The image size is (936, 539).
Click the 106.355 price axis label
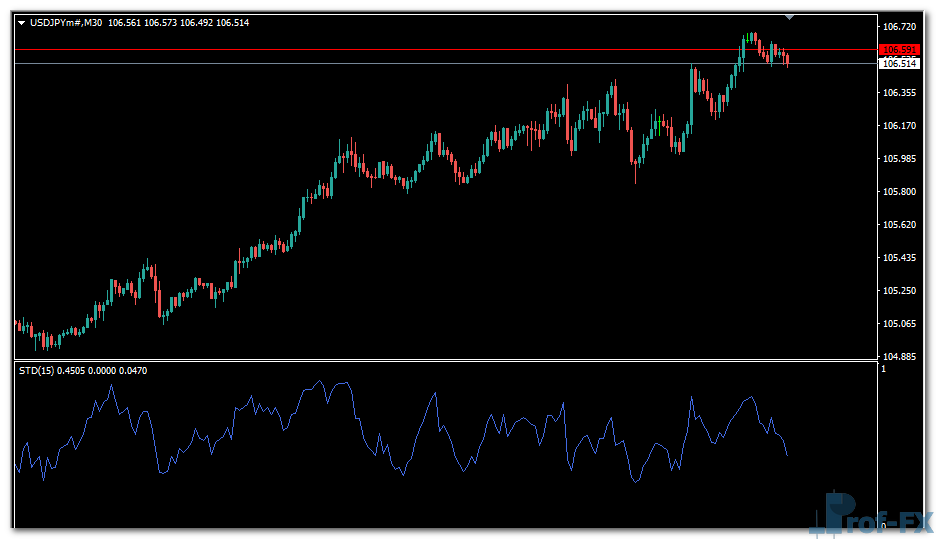900,93
